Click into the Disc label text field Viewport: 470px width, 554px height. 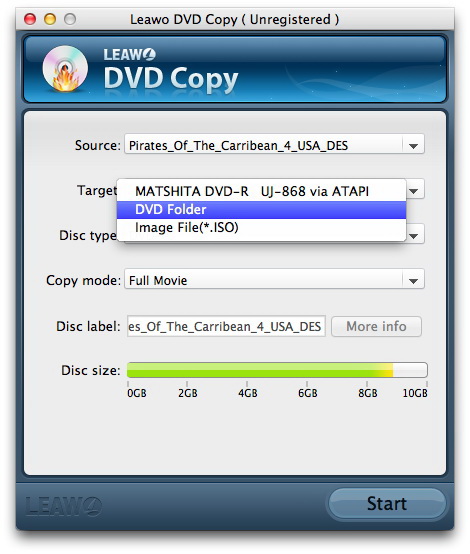coord(226,326)
